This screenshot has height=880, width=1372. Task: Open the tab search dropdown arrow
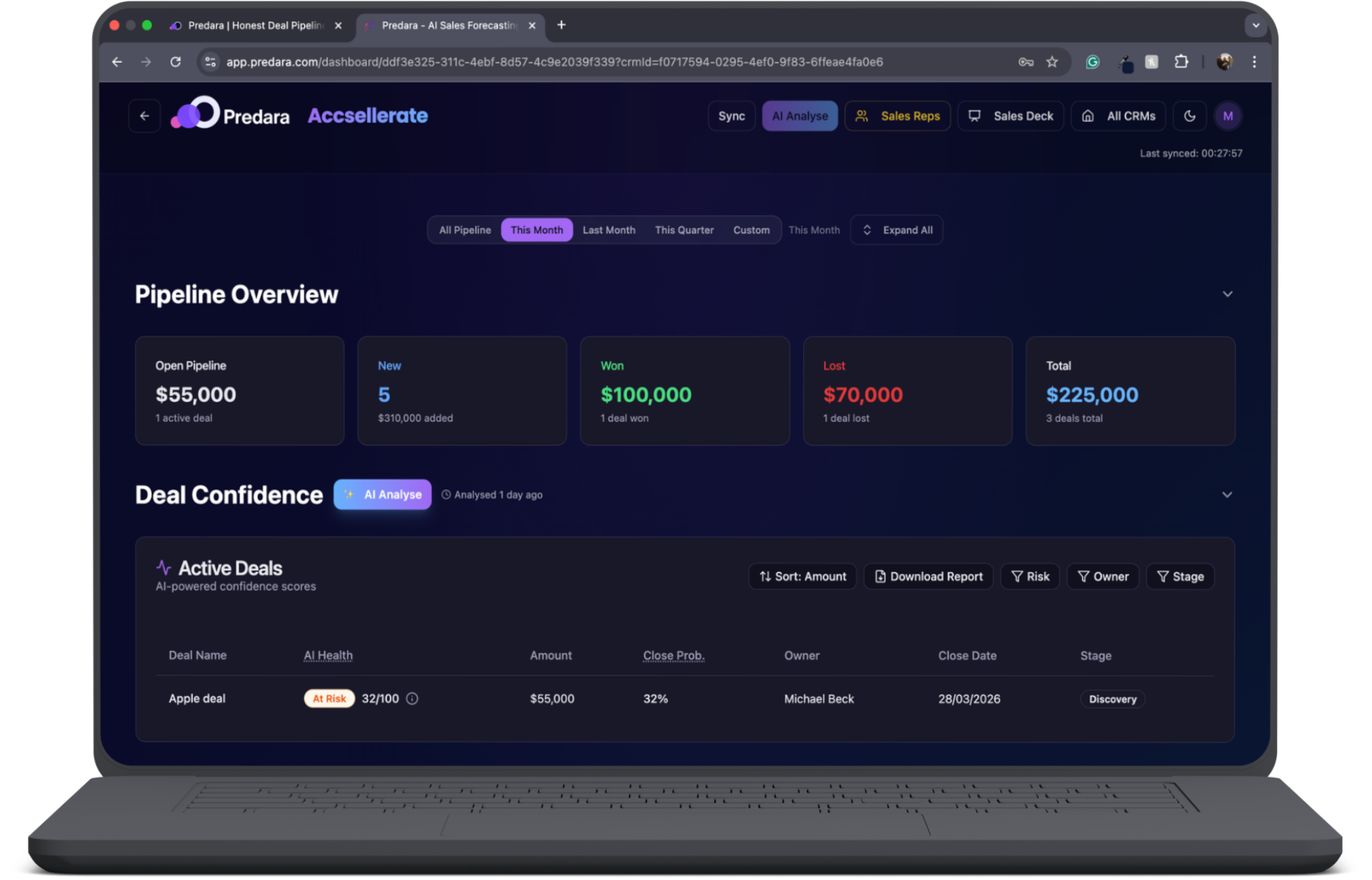[x=1255, y=25]
